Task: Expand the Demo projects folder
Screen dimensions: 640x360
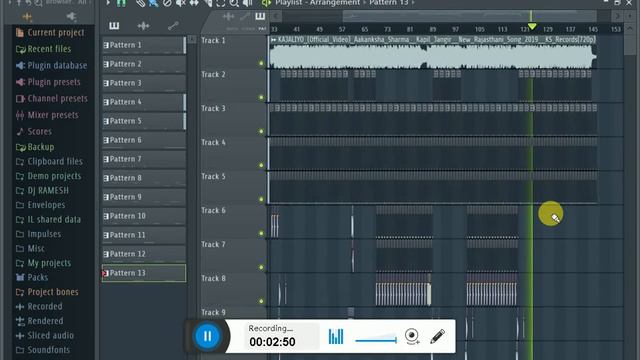Action: 48,176
